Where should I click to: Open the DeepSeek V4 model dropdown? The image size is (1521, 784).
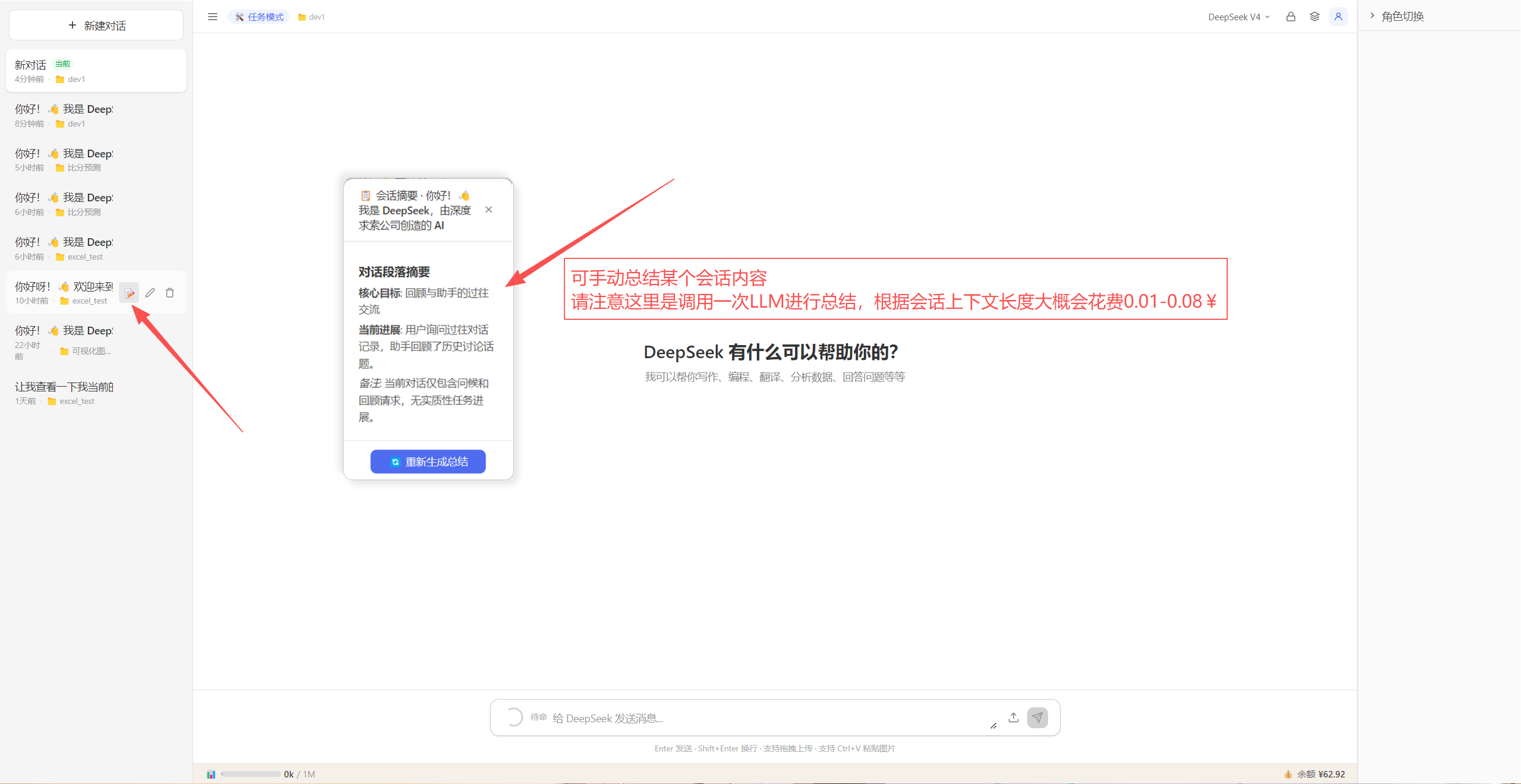coord(1239,17)
